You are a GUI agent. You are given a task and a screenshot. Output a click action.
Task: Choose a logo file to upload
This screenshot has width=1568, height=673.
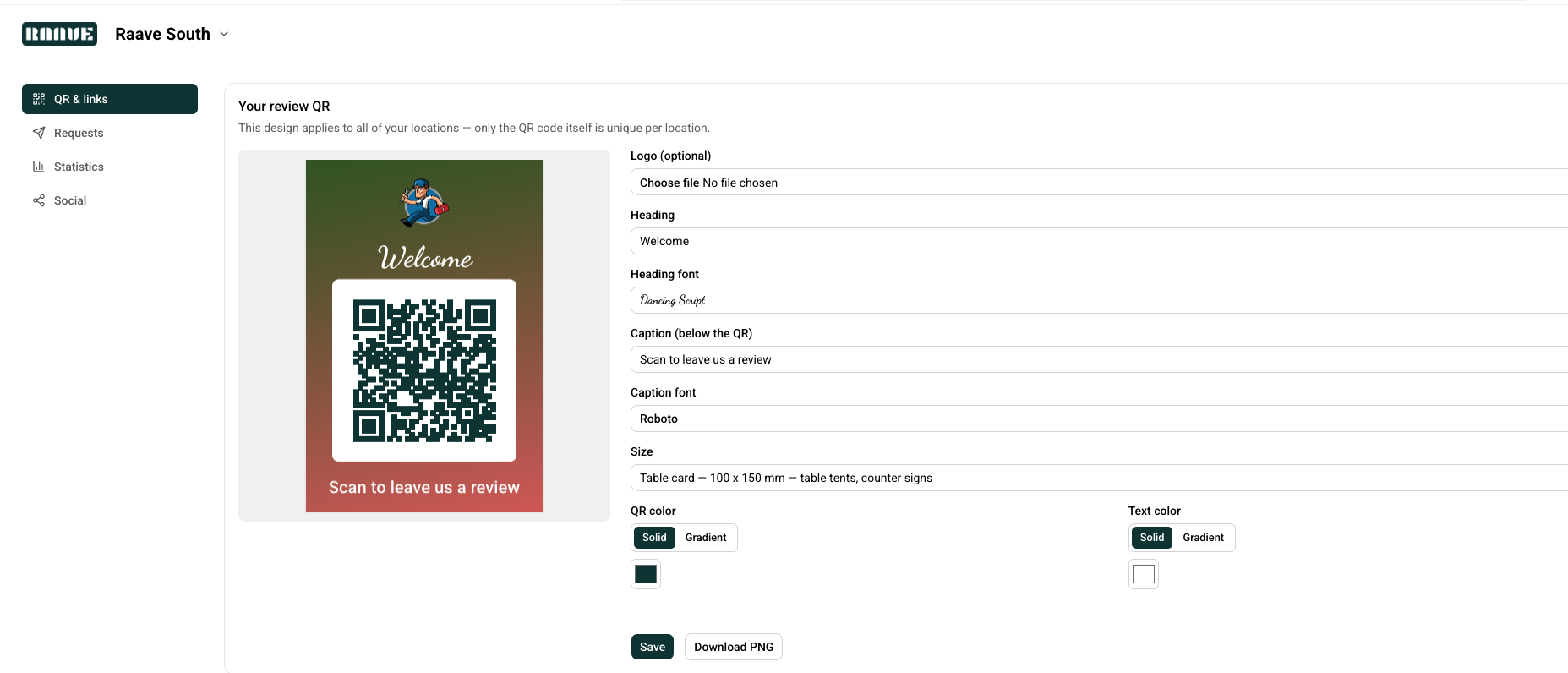pos(1099,183)
